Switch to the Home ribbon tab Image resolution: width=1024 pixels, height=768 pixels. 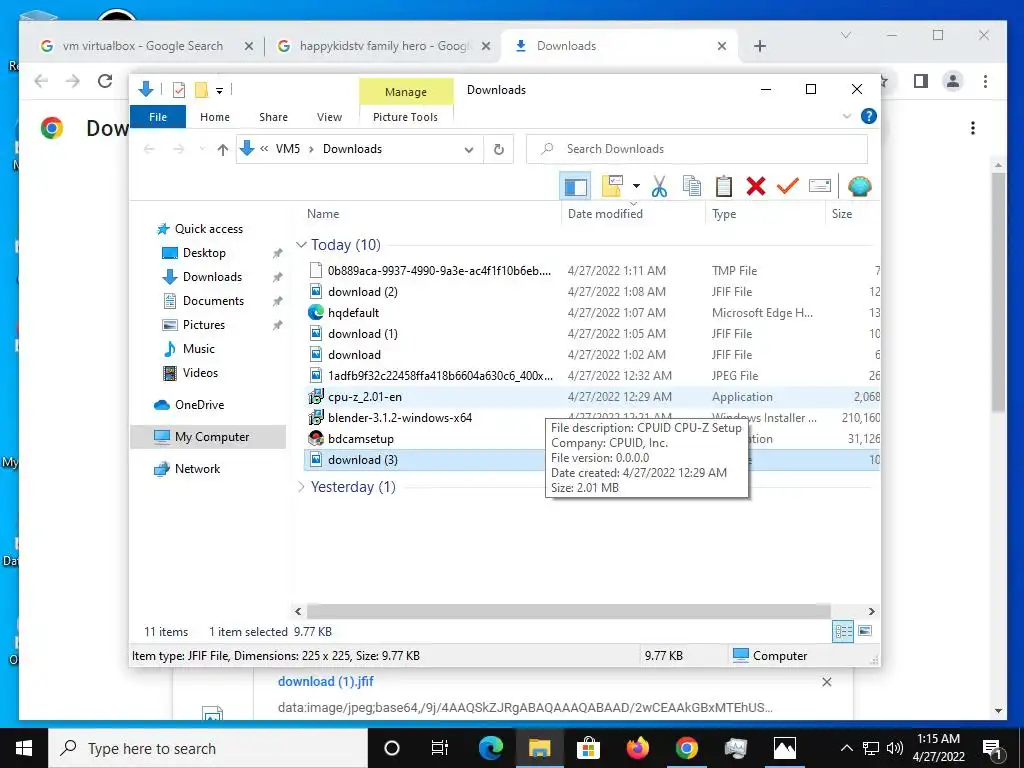215,117
